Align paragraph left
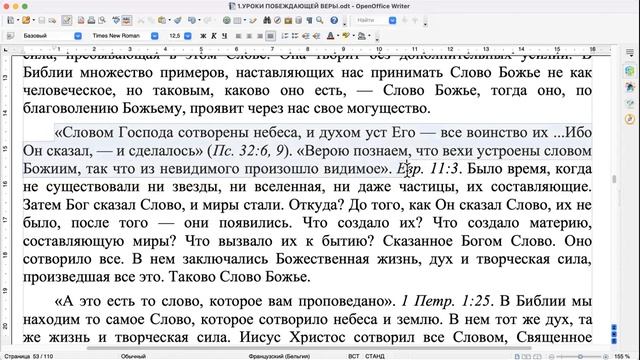 point(238,36)
